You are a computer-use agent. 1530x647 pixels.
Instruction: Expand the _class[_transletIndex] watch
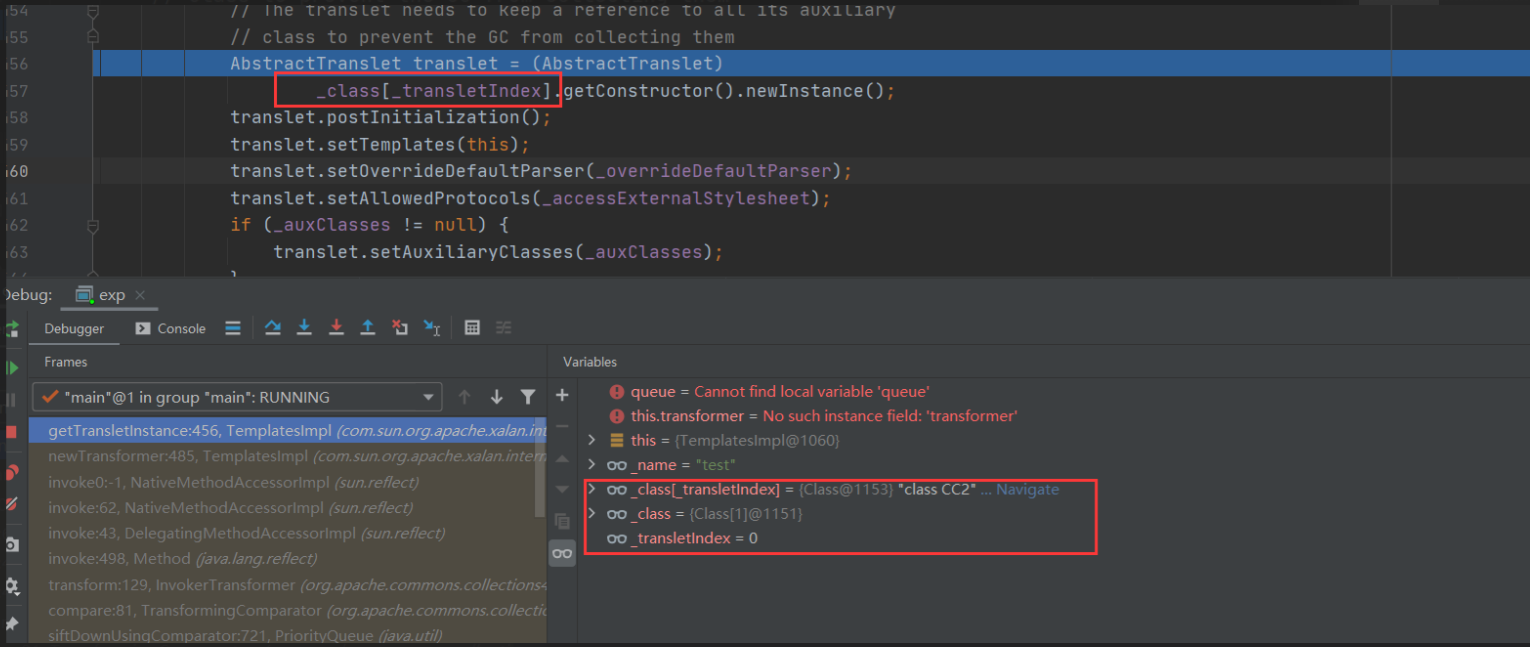[x=591, y=489]
